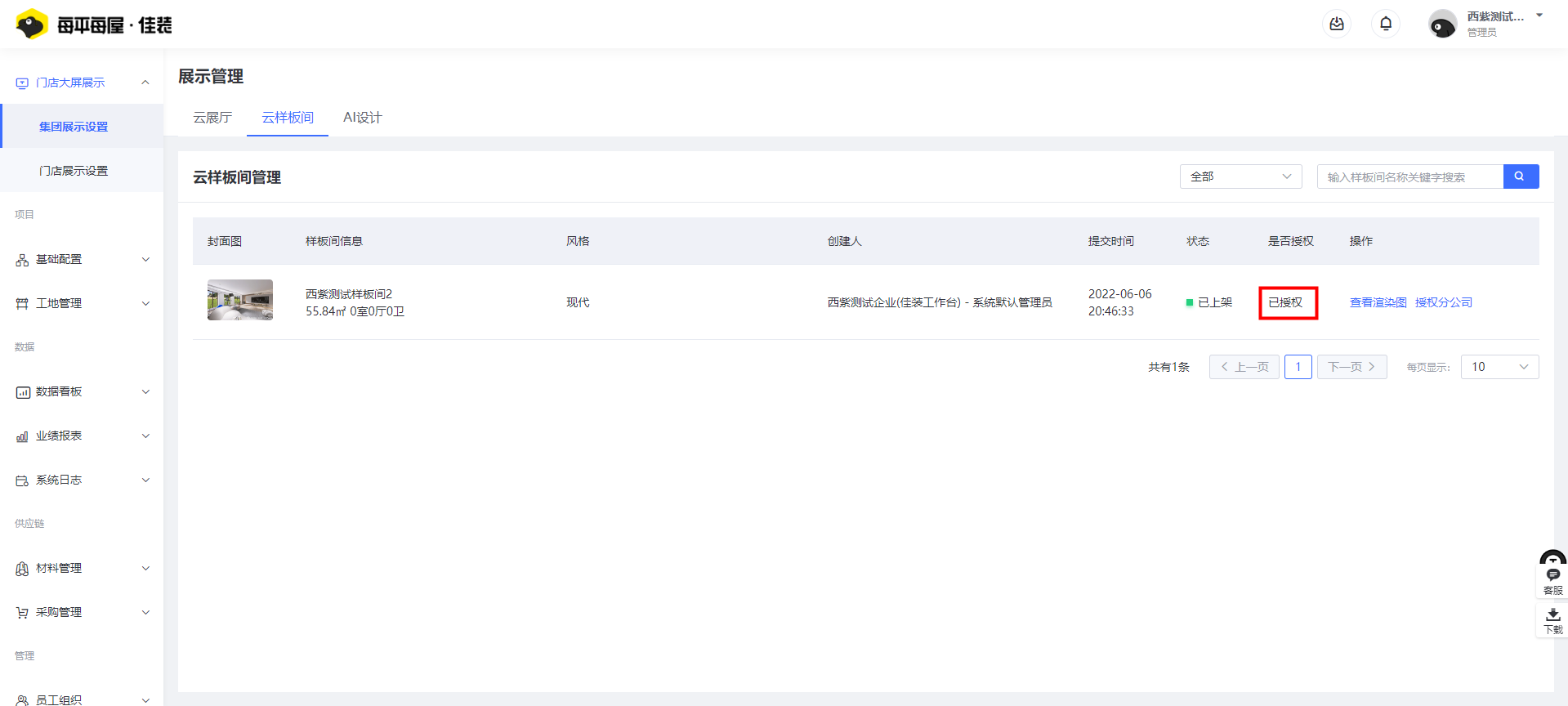Expand the 系统日志 menu chevron
The width and height of the screenshot is (1568, 706).
[x=145, y=480]
